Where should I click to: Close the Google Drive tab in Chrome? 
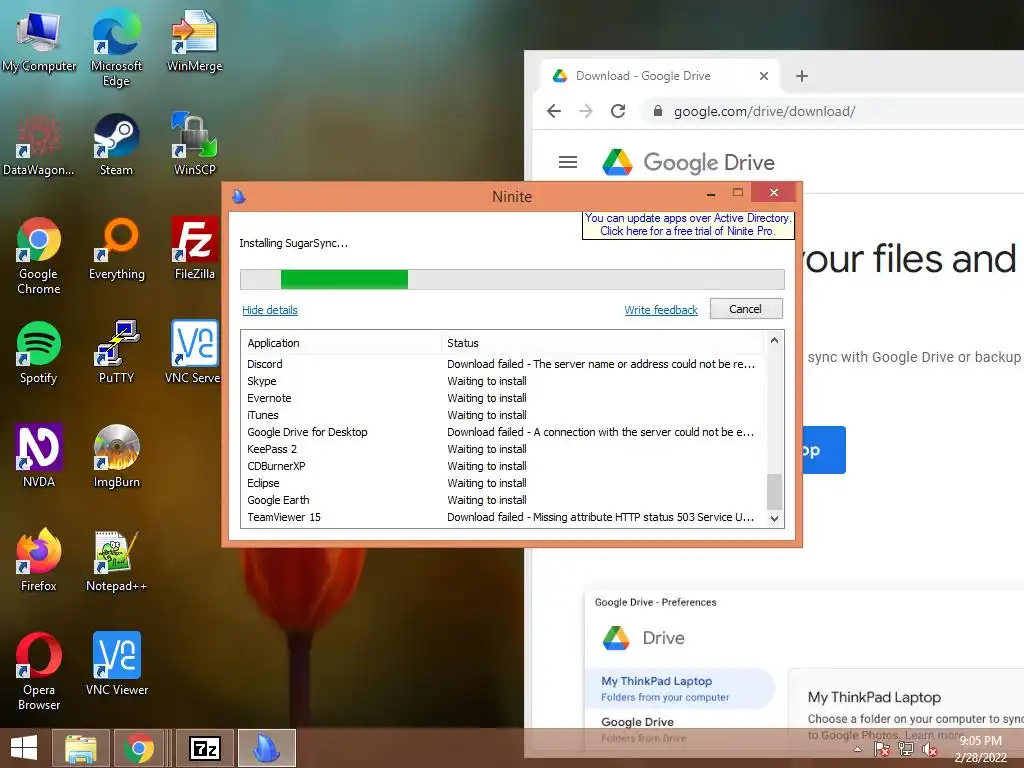click(763, 76)
